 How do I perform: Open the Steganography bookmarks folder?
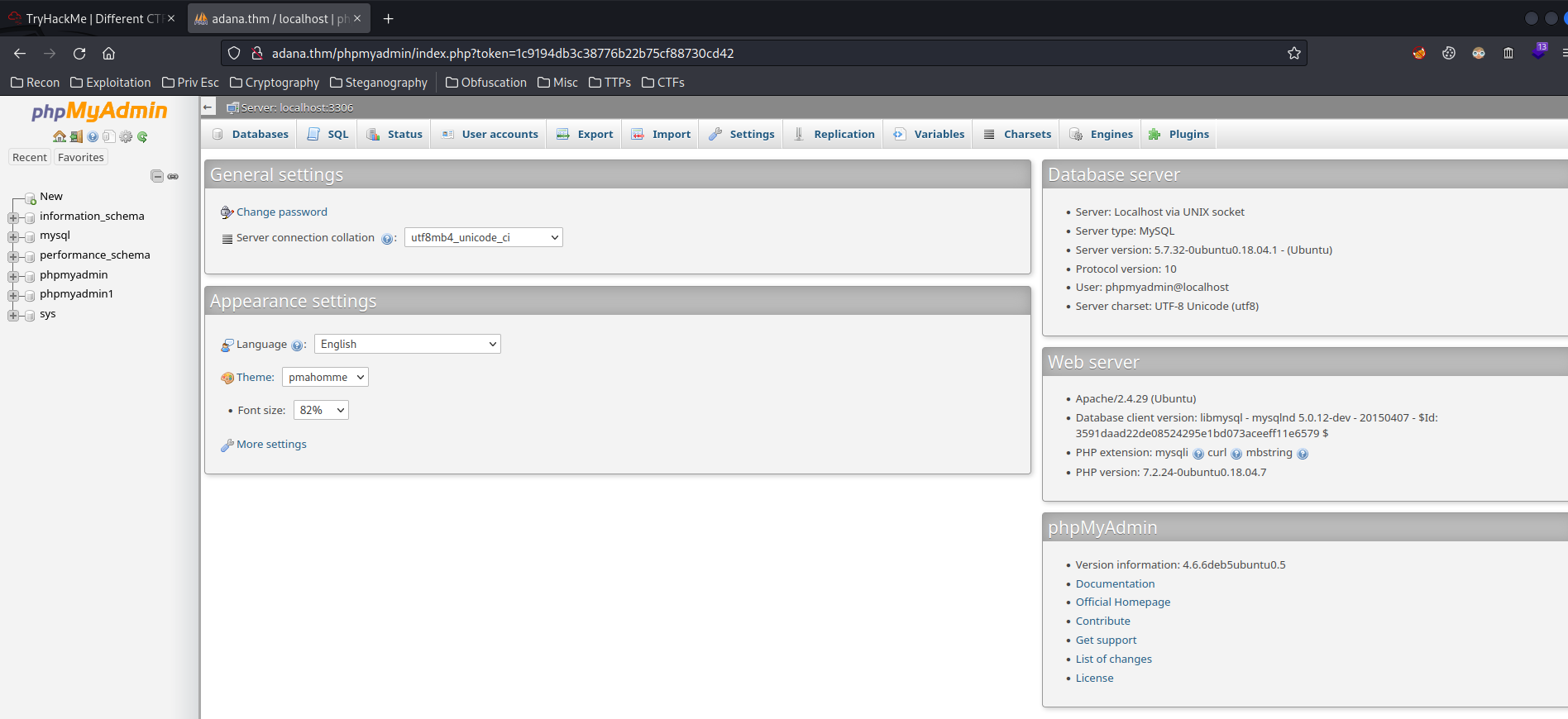379,83
